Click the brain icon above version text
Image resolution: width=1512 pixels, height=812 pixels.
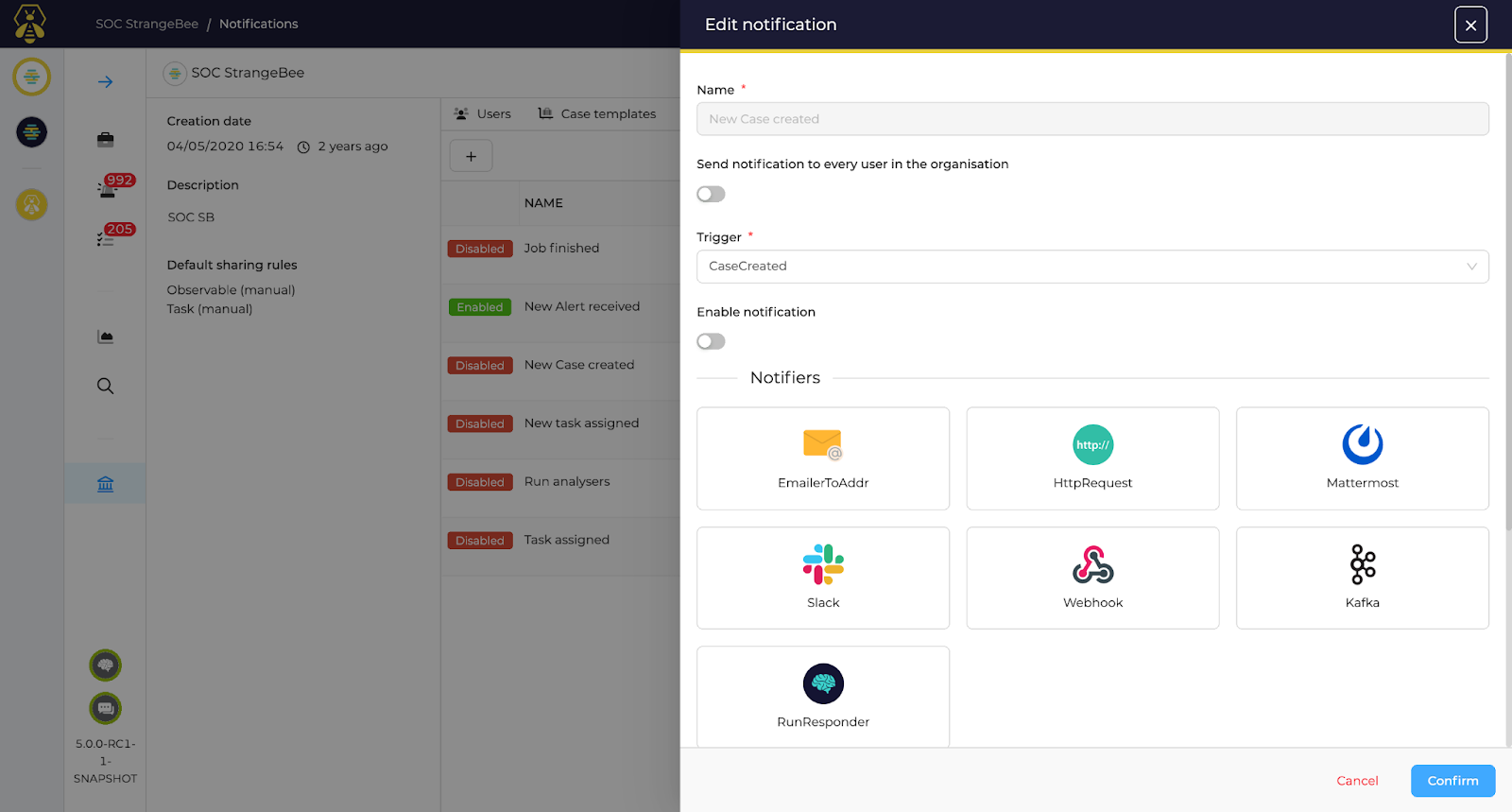click(106, 665)
